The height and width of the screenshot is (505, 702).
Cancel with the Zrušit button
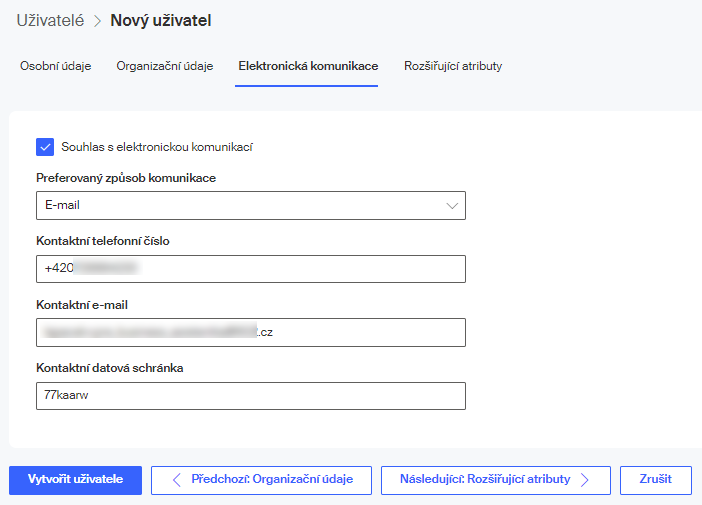655,480
